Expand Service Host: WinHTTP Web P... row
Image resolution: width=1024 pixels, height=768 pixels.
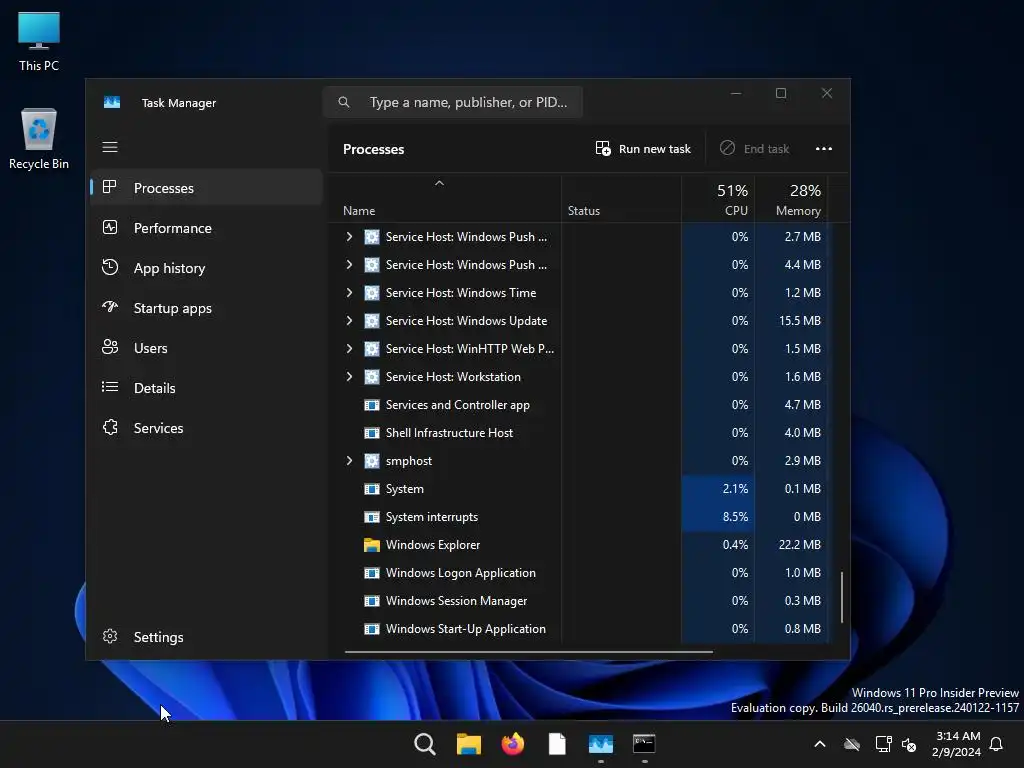click(349, 349)
